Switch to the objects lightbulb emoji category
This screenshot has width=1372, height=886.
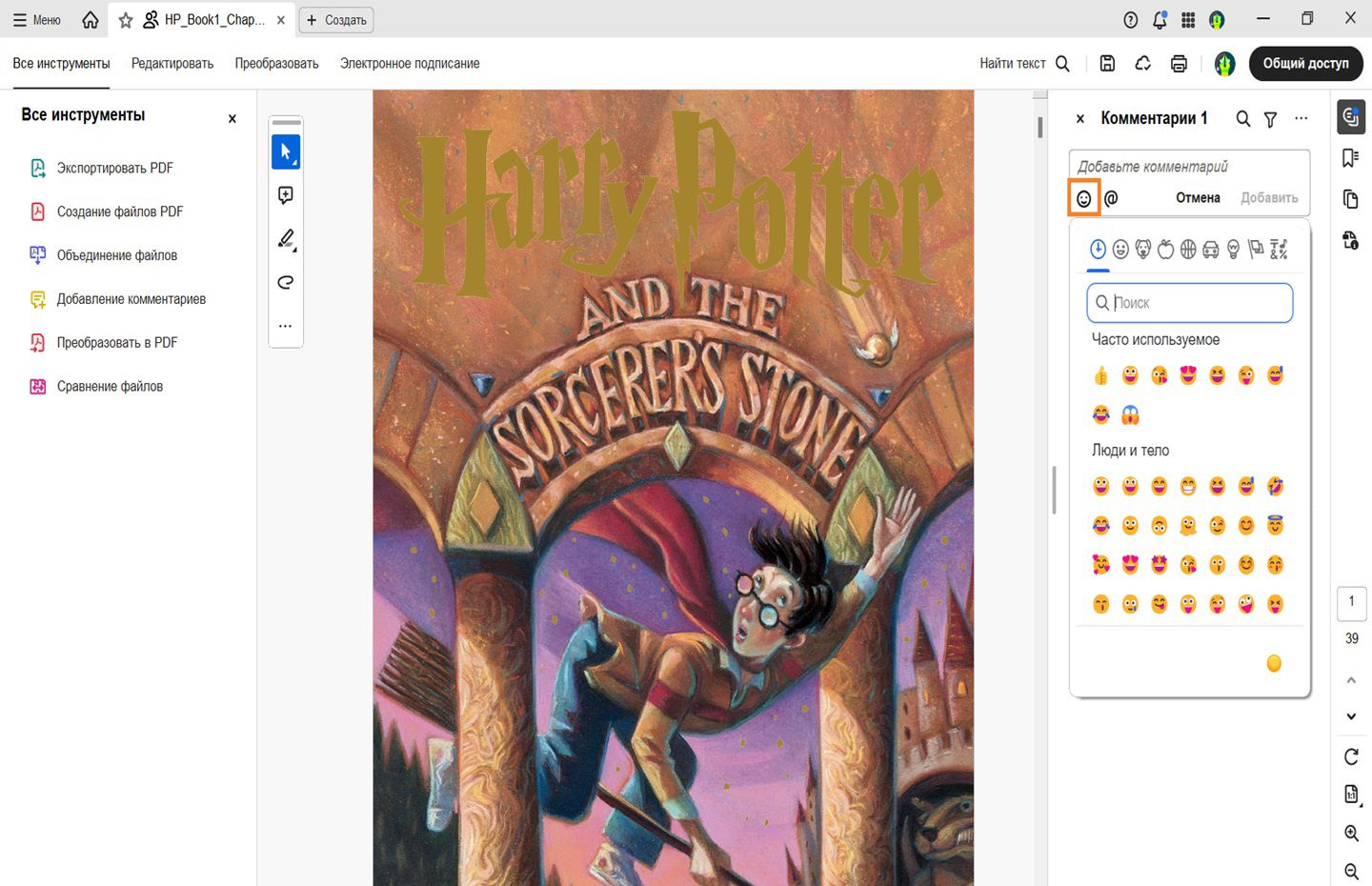[1234, 250]
